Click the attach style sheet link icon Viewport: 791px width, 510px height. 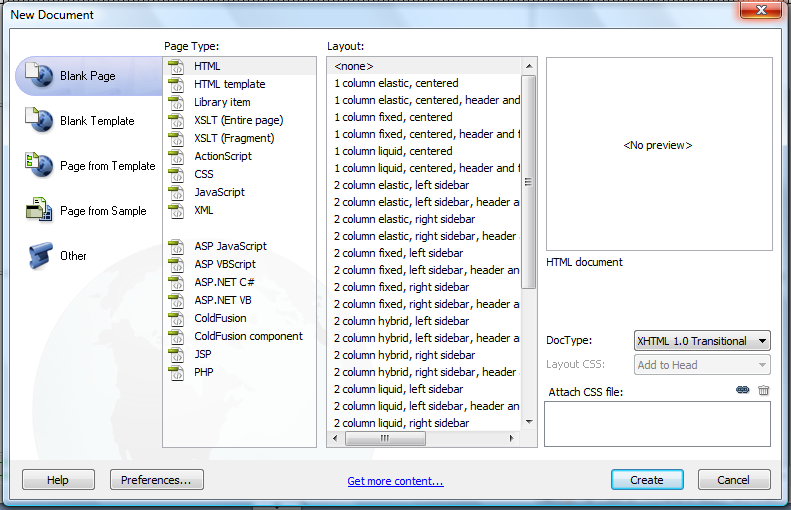pos(743,389)
